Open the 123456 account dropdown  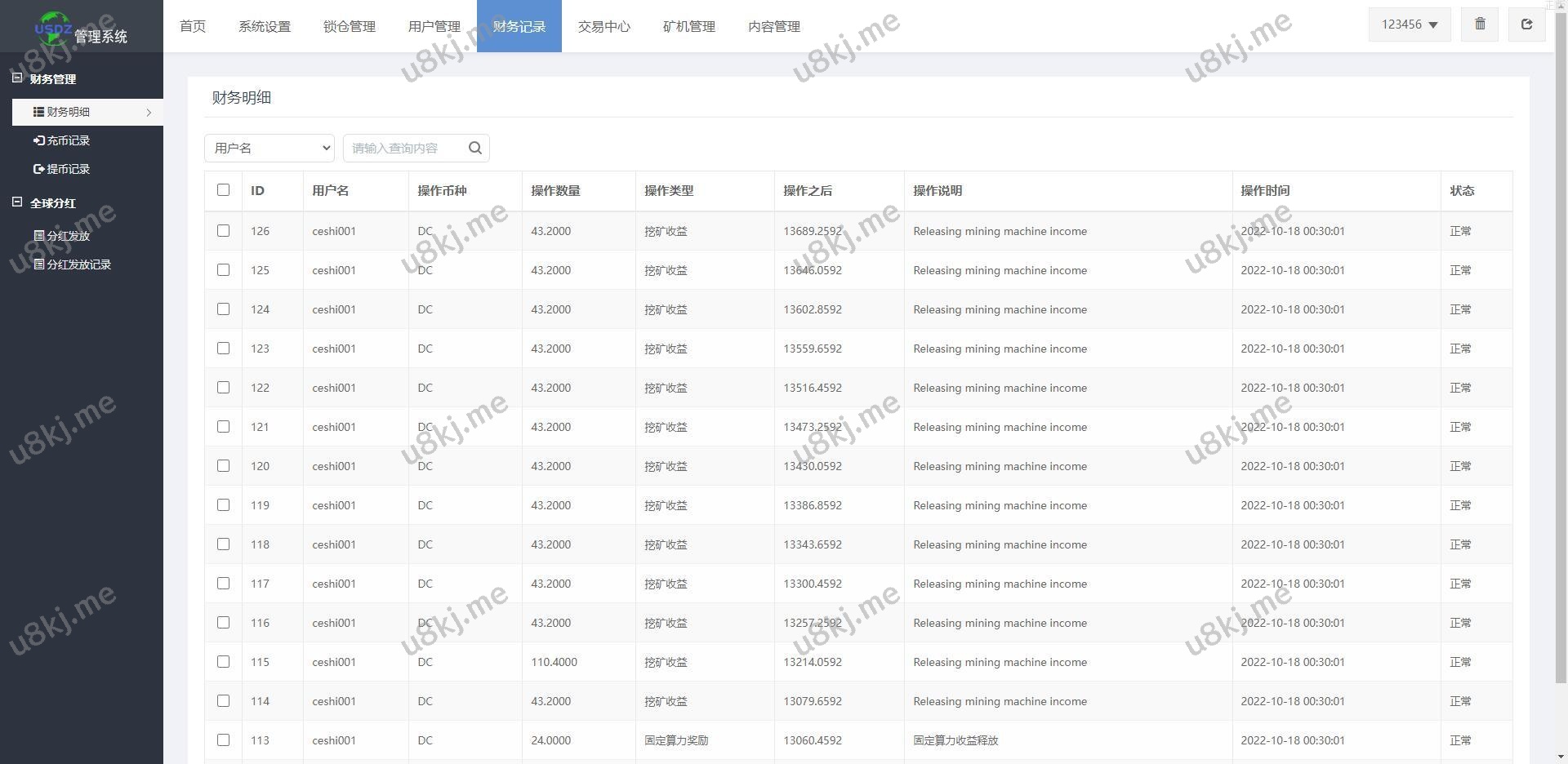point(1409,24)
